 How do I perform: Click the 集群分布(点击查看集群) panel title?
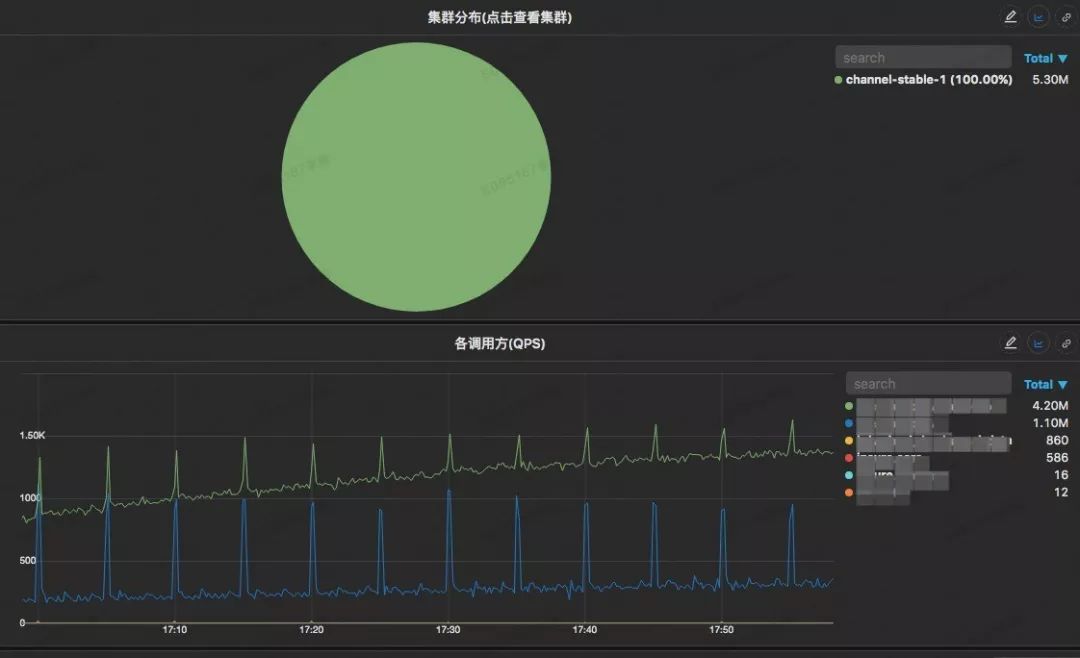499,17
